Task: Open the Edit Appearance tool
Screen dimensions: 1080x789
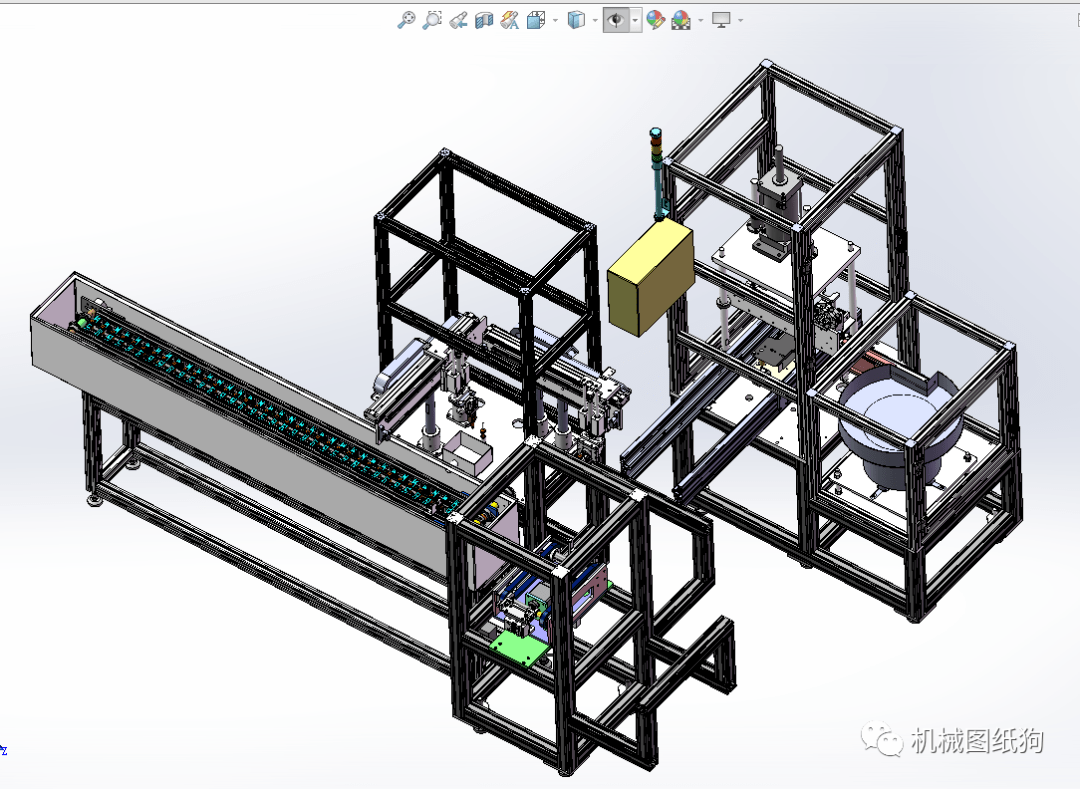Action: pyautogui.click(x=655, y=20)
